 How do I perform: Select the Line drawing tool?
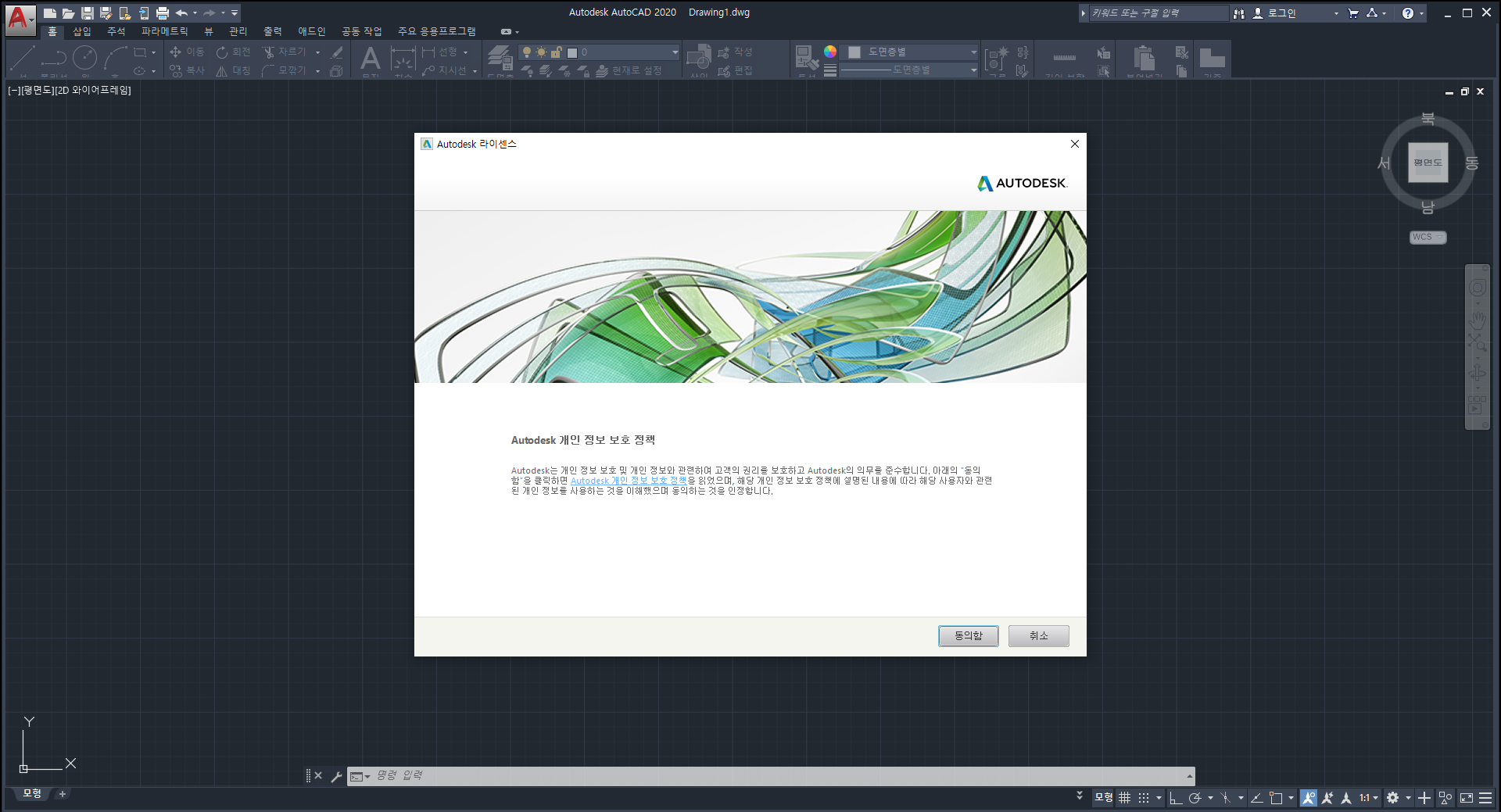point(22,57)
